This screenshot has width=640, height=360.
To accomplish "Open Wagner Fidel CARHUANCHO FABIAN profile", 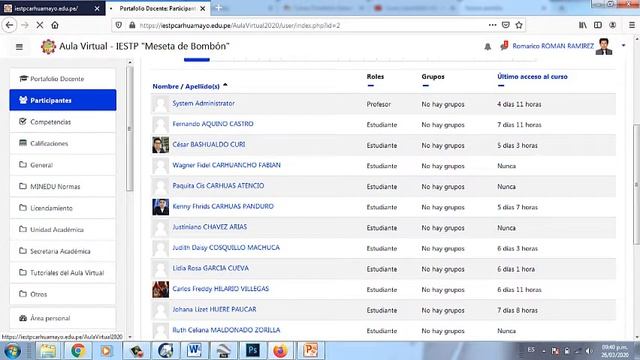I will tap(227, 165).
